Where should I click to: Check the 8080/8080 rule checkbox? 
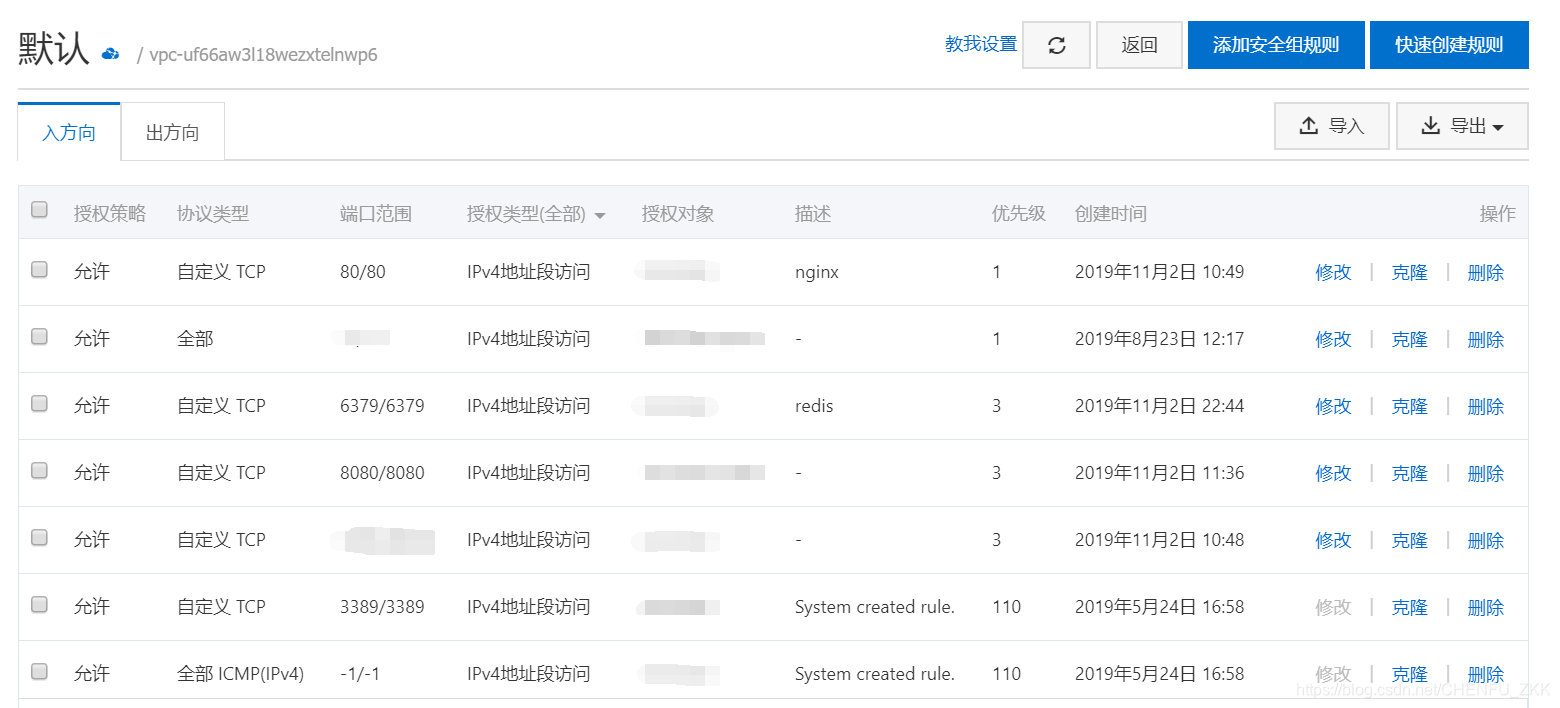click(x=39, y=470)
